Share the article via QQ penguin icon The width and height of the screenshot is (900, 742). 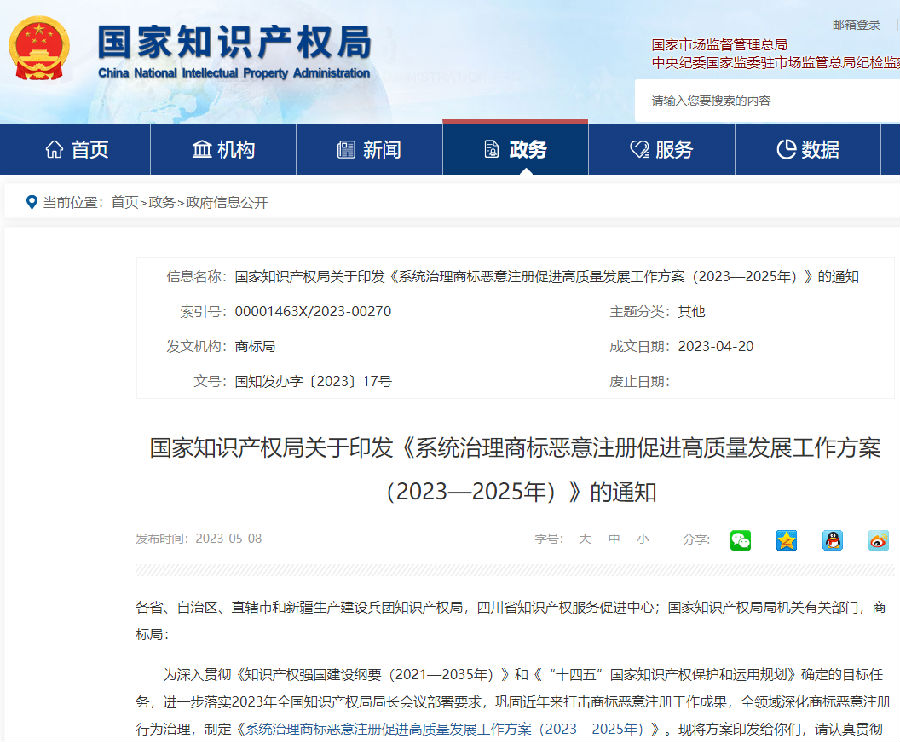point(832,540)
